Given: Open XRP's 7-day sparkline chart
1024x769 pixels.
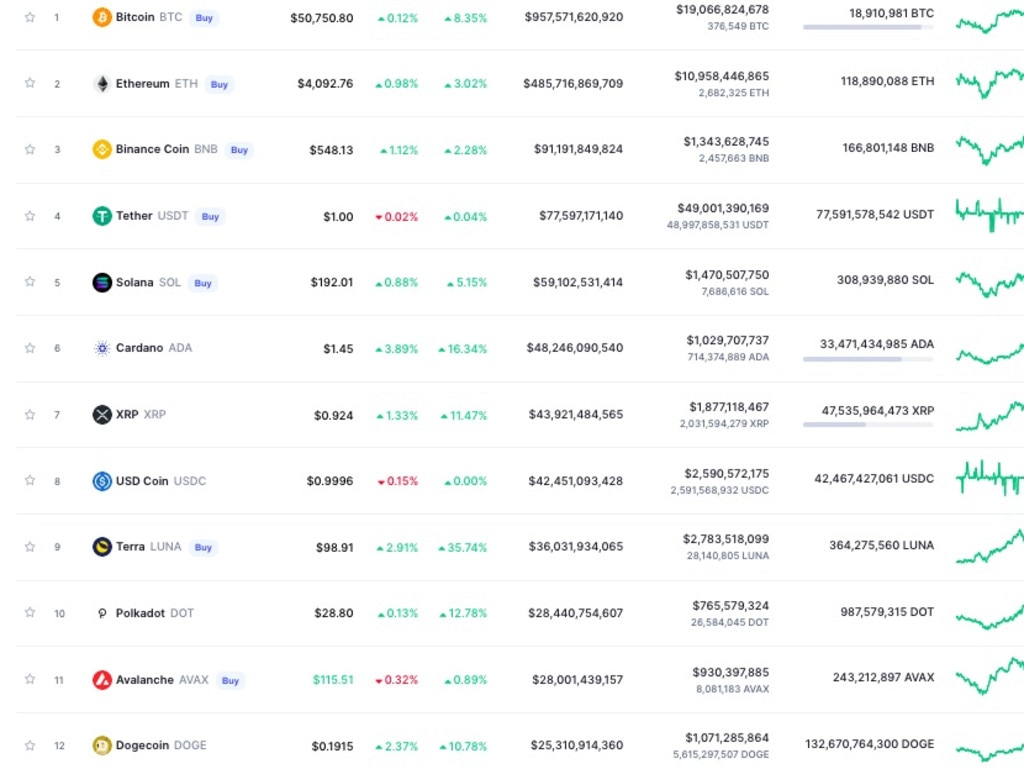Looking at the screenshot, I should tap(989, 416).
